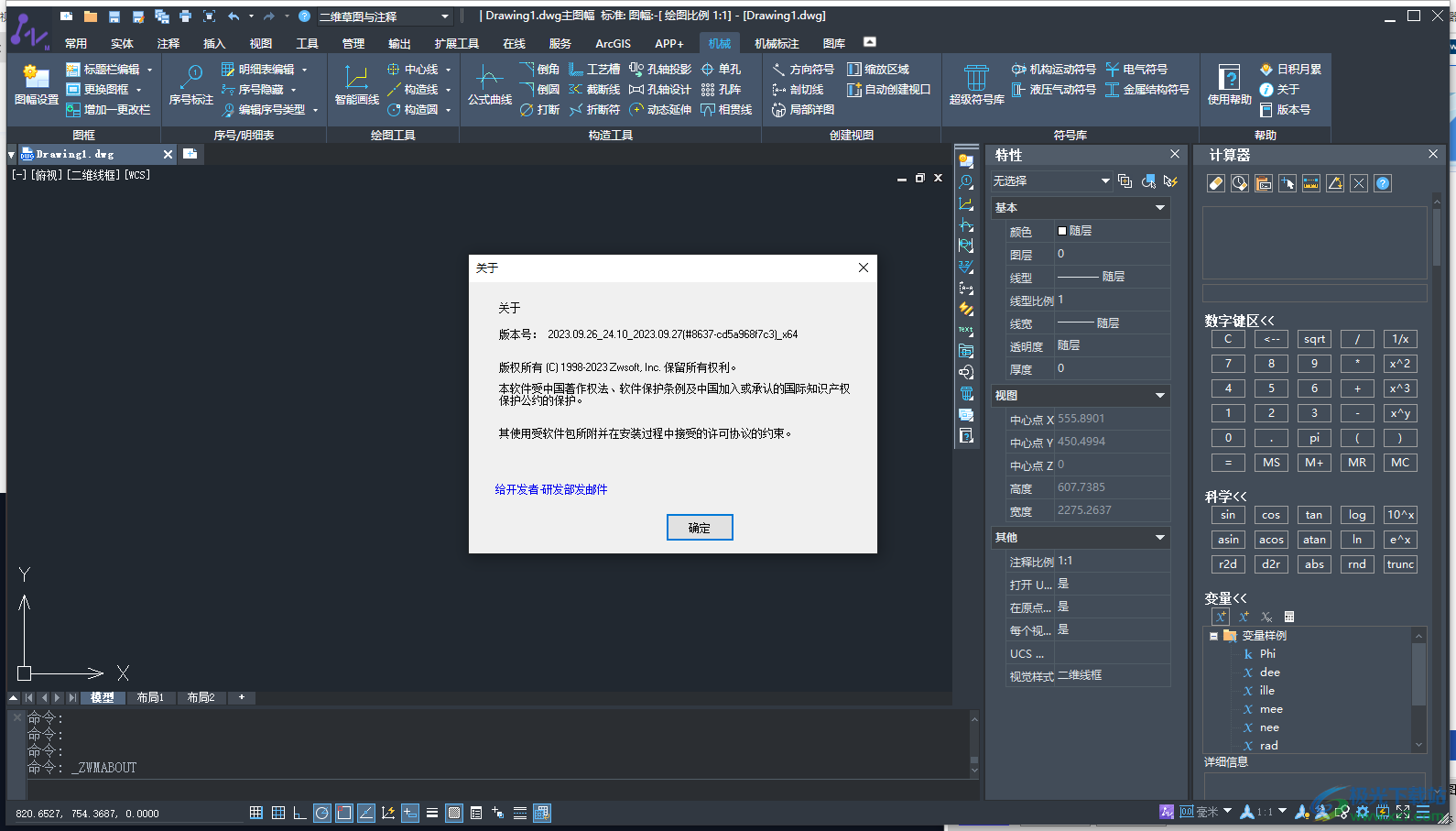This screenshot has width=1456, height=831.
Task: Click the 变量 list vertical scrollbar
Action: (x=1419, y=690)
